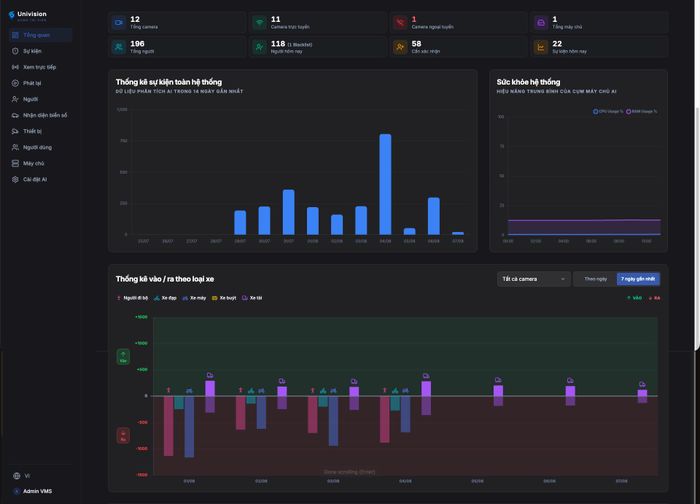This screenshot has width=700, height=504.
Task: Click the motorbike icon above the 03/08 bars
Action: coord(333,391)
